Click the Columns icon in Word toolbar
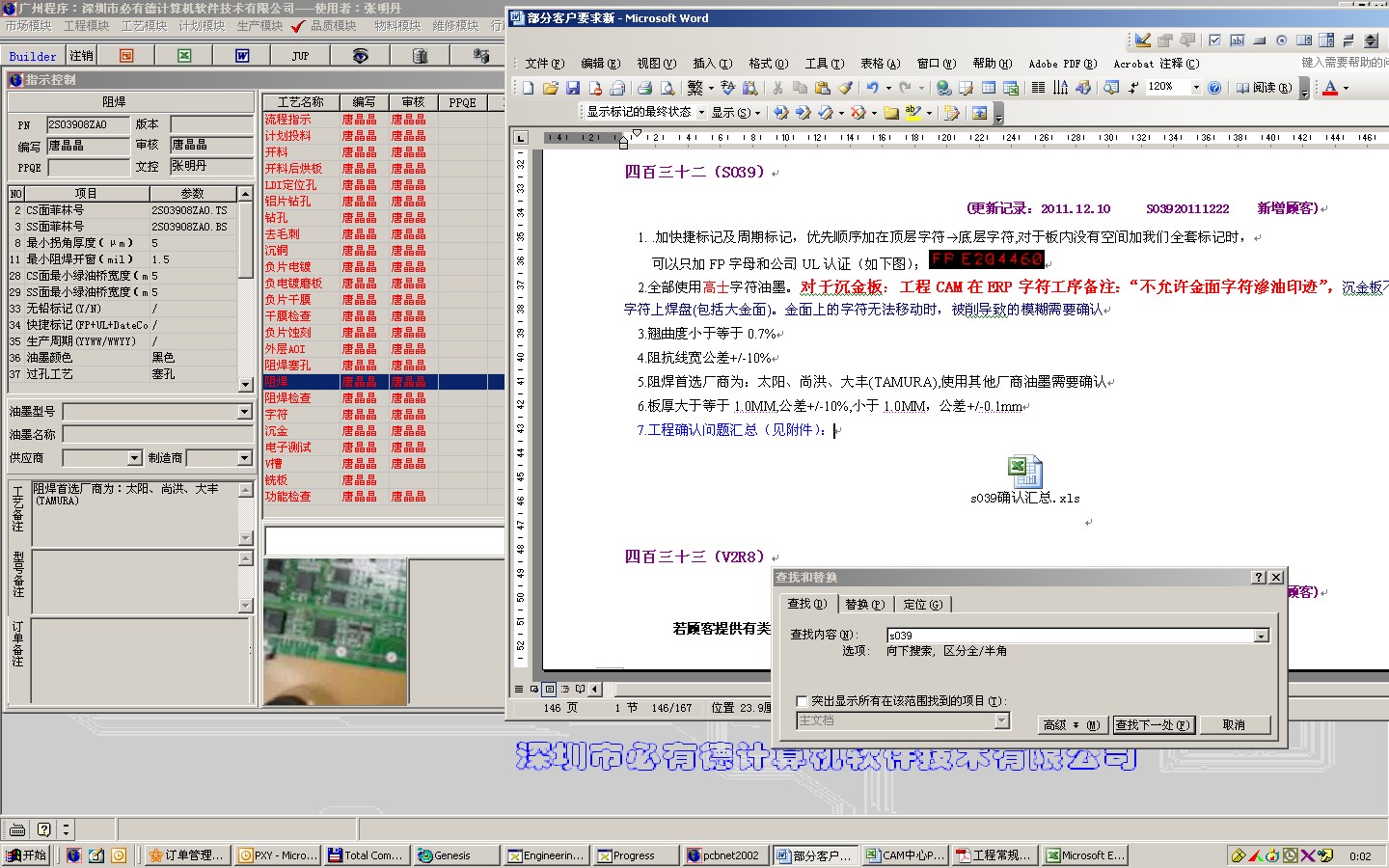 coord(1038,88)
